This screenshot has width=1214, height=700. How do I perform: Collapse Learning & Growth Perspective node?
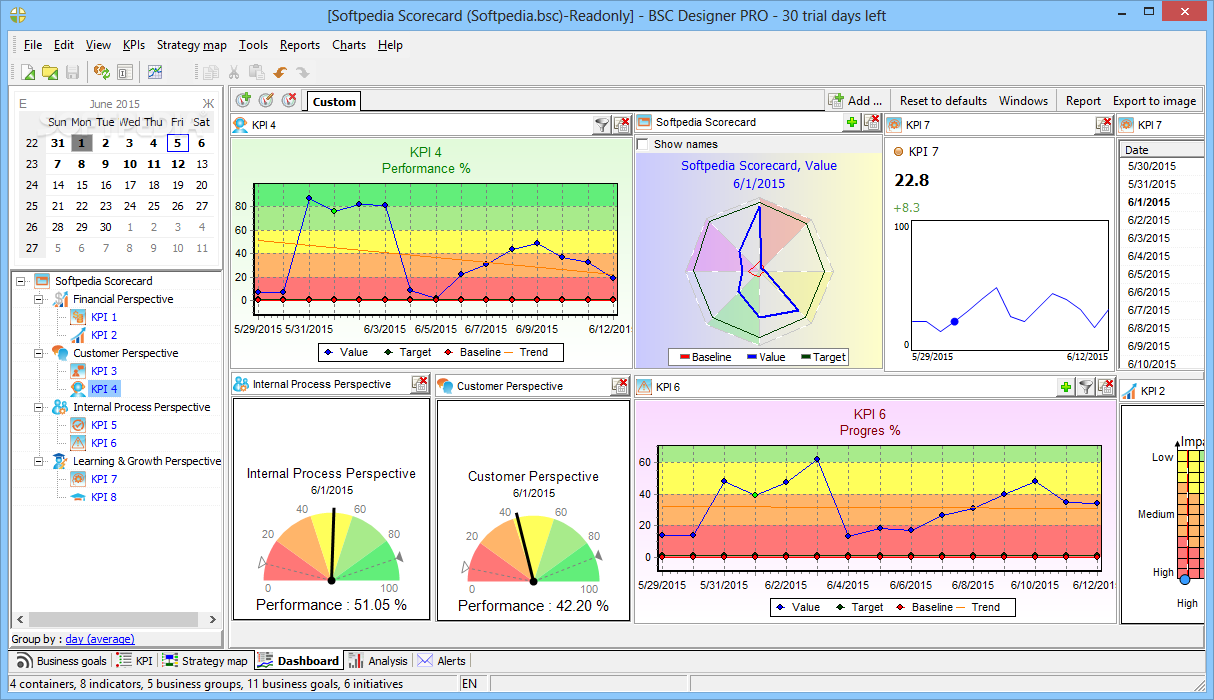(39, 461)
